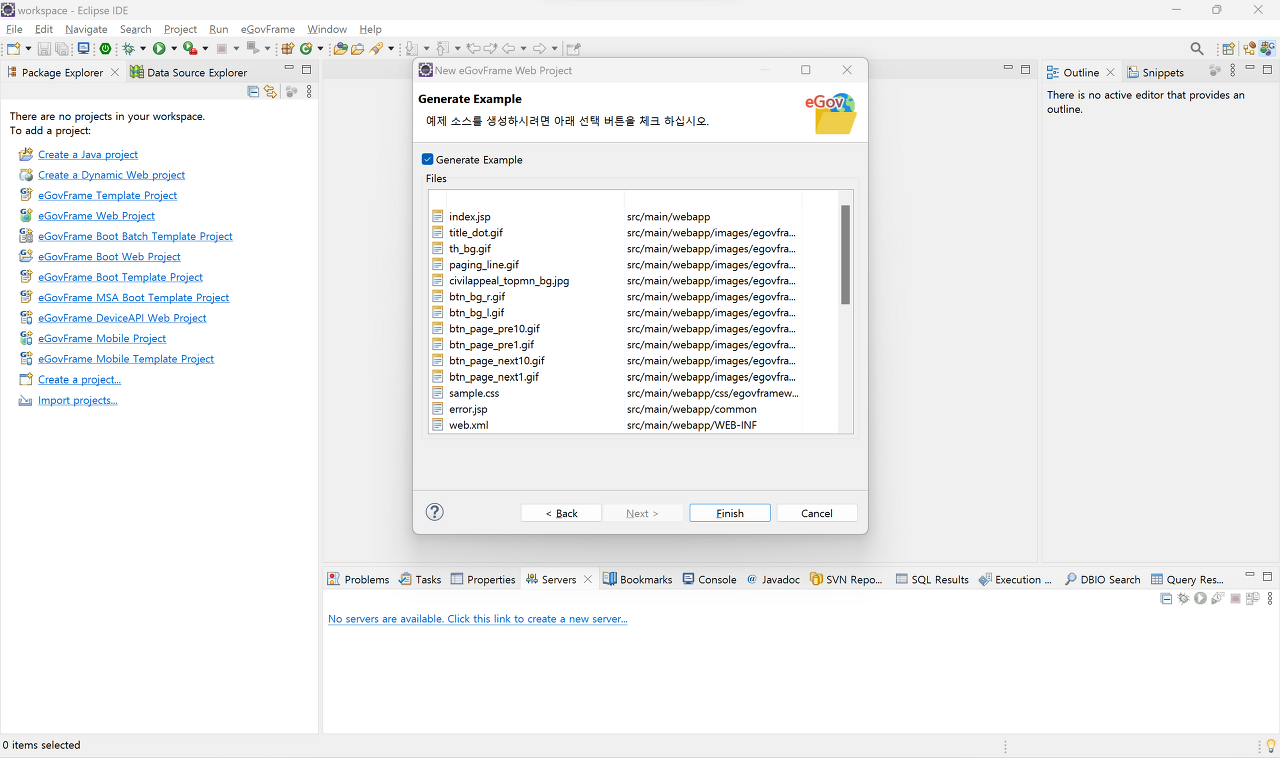Click the Servers view collapse all icon
The width and height of the screenshot is (1280, 758).
point(1166,598)
